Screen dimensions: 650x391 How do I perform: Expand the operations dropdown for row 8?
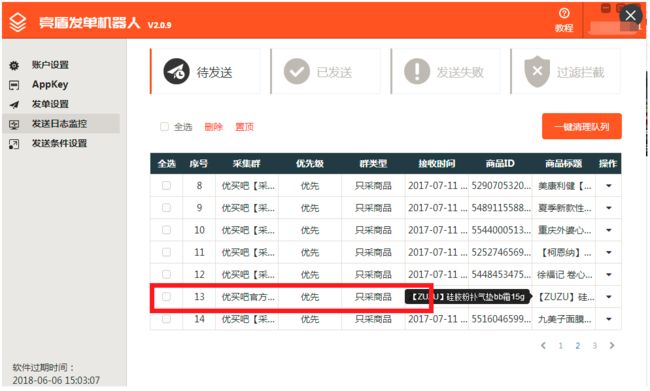coord(609,186)
